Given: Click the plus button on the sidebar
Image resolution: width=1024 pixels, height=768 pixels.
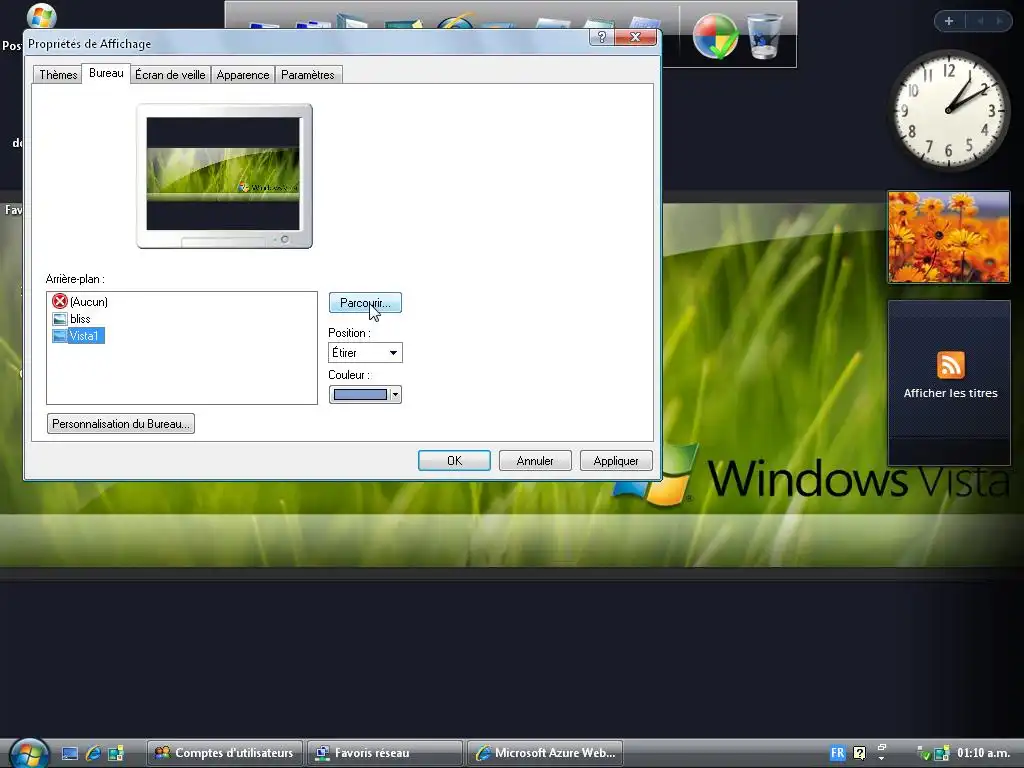Looking at the screenshot, I should coord(949,21).
